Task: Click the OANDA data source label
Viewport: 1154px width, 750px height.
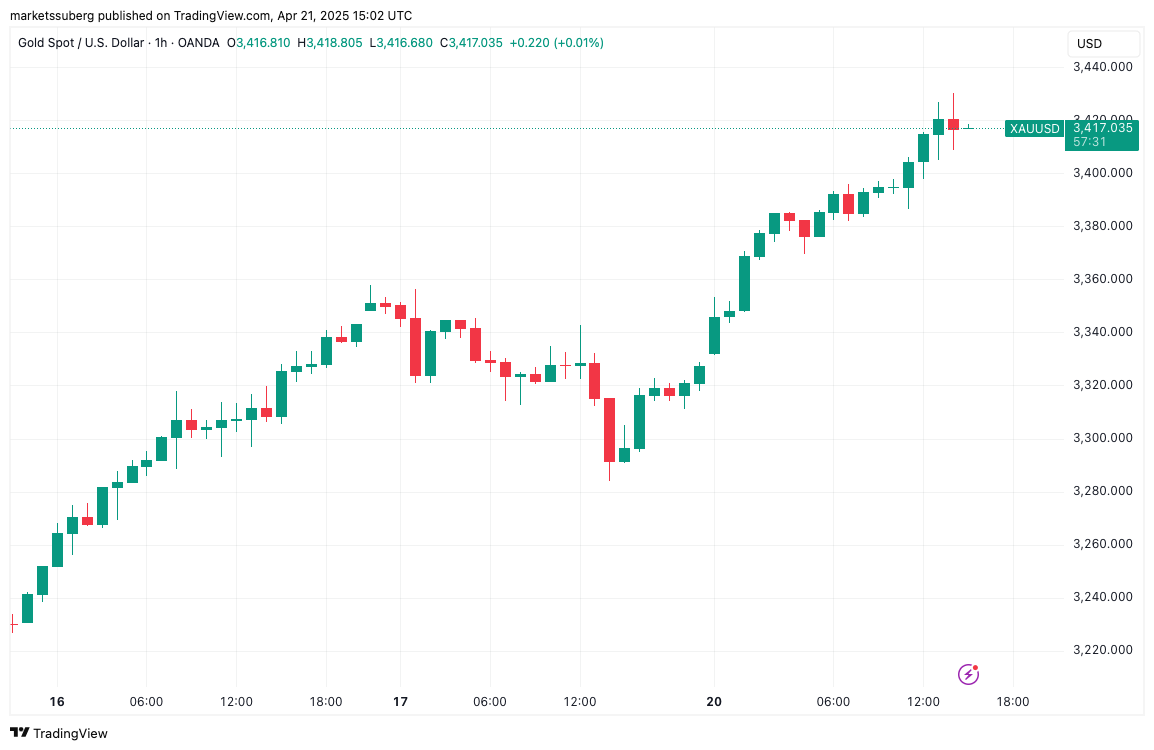Action: coord(196,43)
